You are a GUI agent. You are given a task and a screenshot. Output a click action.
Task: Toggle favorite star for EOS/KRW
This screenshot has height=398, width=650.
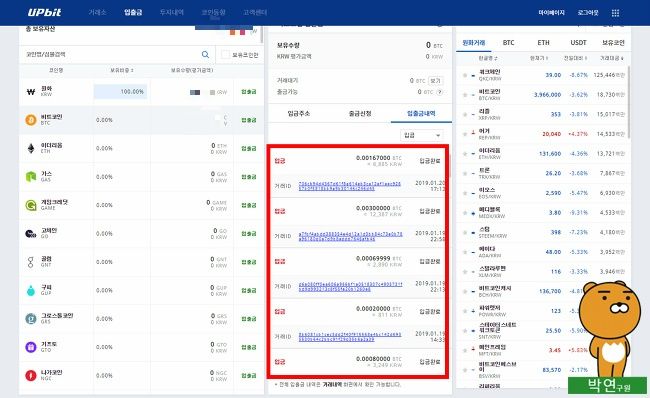pos(465,193)
